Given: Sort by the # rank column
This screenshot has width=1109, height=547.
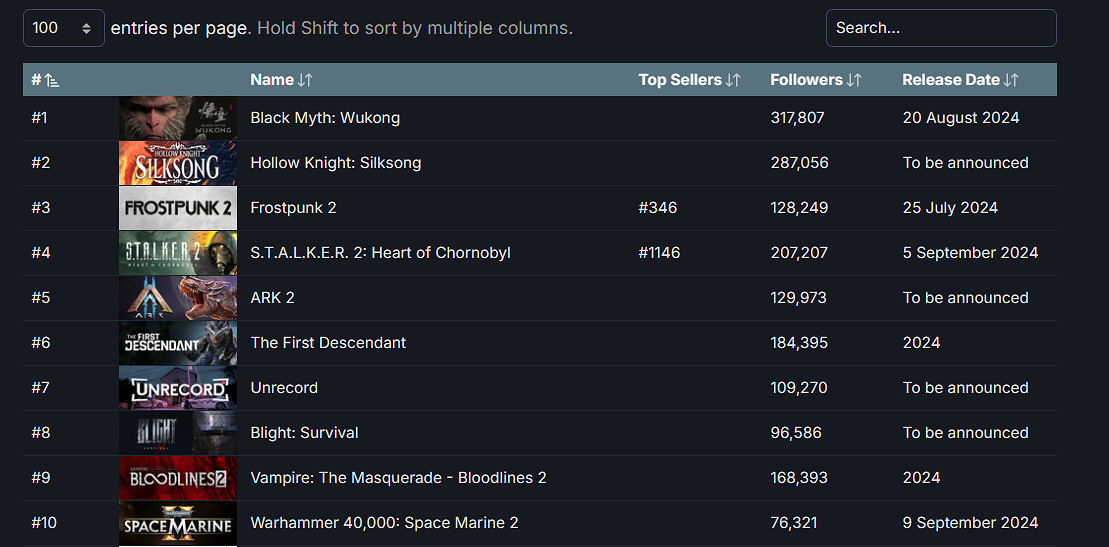Looking at the screenshot, I should coord(45,80).
